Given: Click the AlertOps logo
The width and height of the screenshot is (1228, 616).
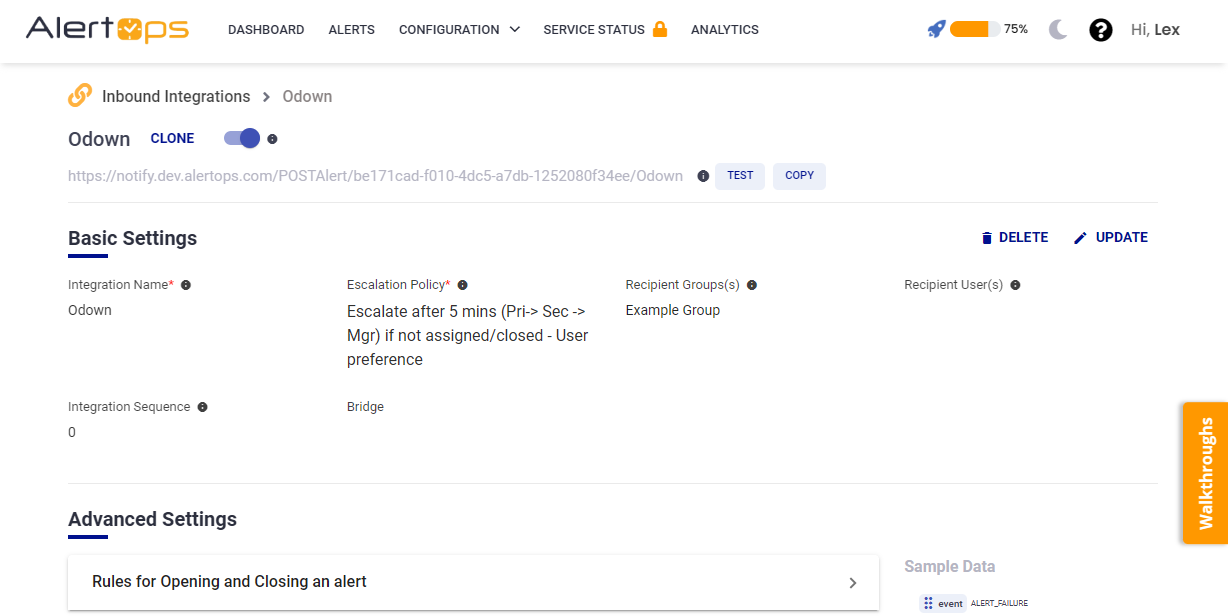Looking at the screenshot, I should 107,29.
